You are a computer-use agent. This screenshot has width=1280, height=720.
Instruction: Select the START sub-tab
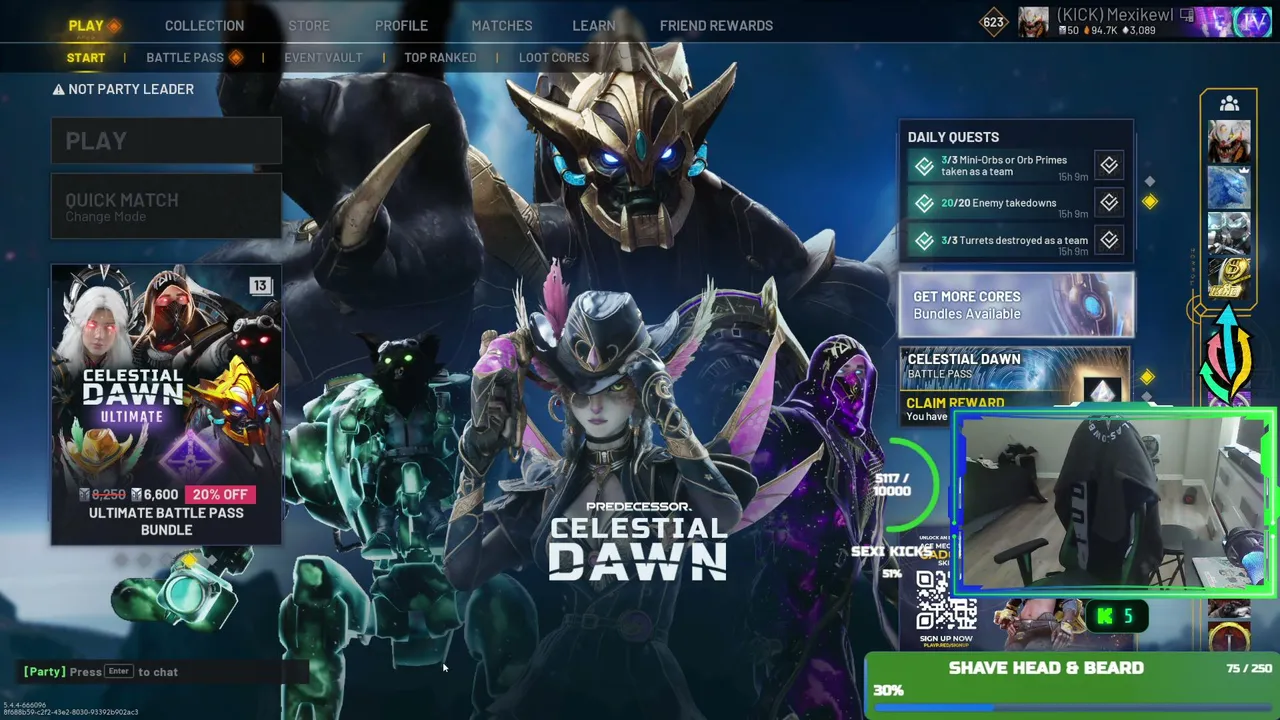click(86, 58)
